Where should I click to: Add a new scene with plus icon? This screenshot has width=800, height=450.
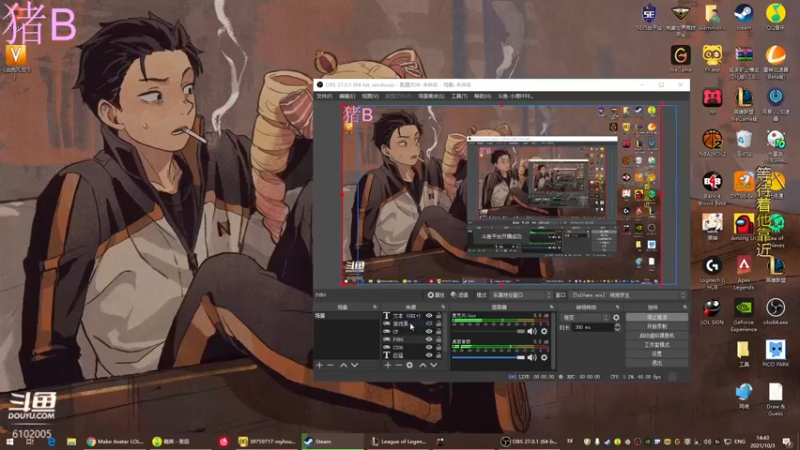click(x=319, y=365)
